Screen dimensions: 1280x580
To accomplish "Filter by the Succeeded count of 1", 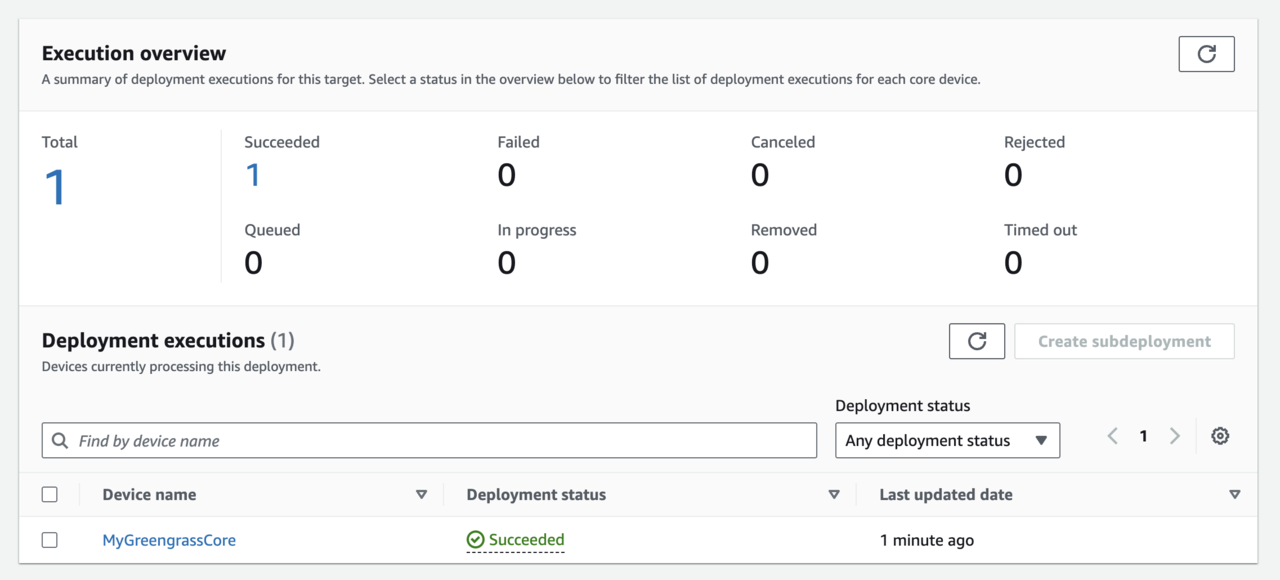I will (251, 175).
